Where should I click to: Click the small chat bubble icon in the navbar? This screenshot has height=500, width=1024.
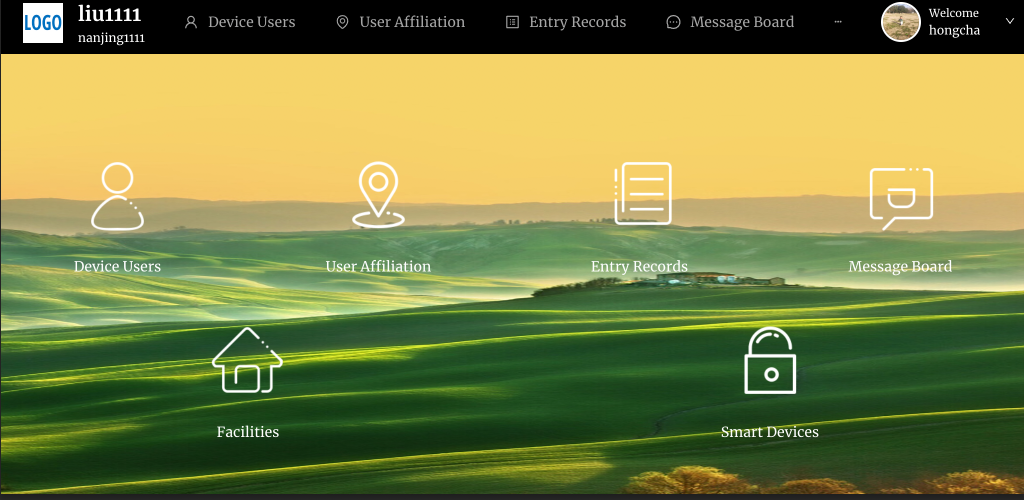[673, 22]
